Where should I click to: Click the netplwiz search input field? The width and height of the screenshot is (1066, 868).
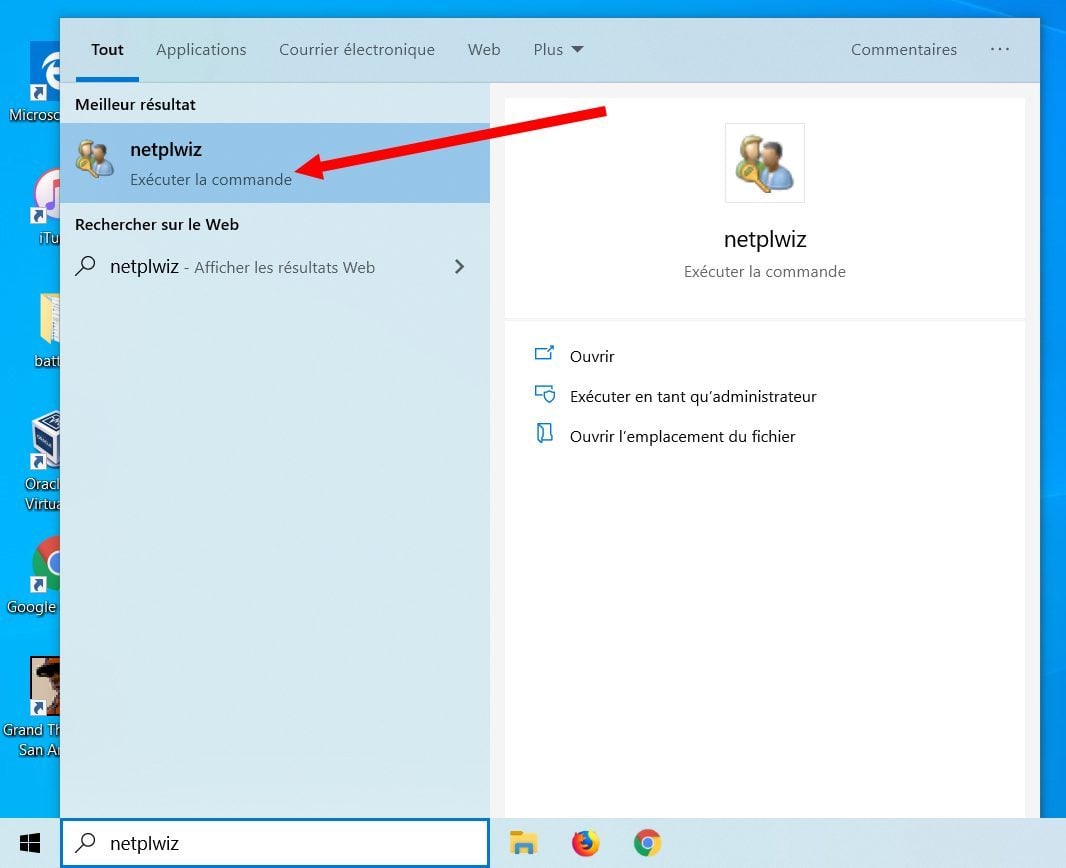290,843
